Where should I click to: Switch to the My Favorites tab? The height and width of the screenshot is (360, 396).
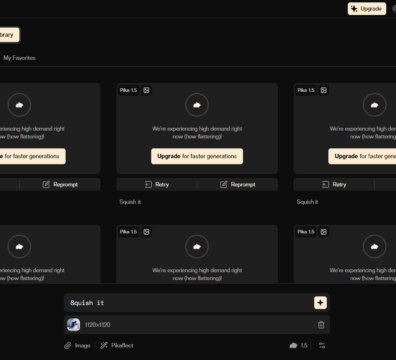[19, 58]
